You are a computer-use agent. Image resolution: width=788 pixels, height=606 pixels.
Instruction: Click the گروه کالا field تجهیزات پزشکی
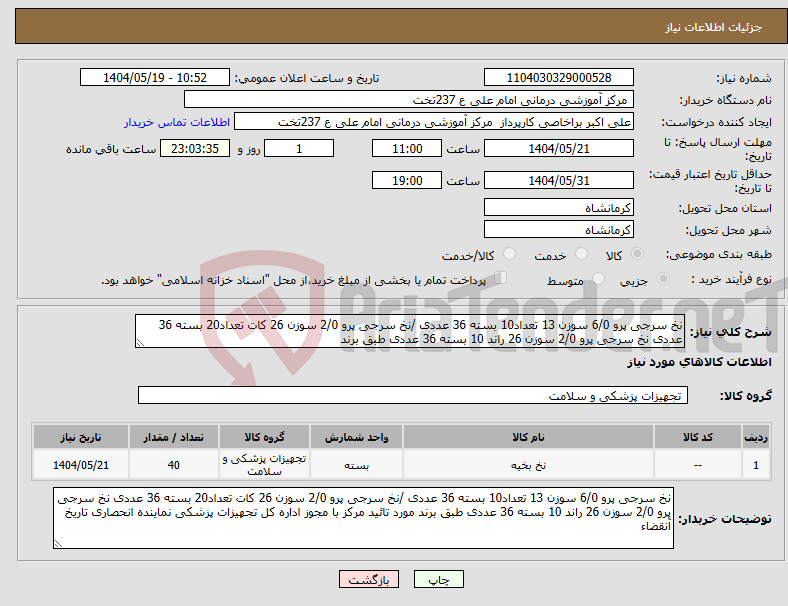pyautogui.click(x=413, y=395)
